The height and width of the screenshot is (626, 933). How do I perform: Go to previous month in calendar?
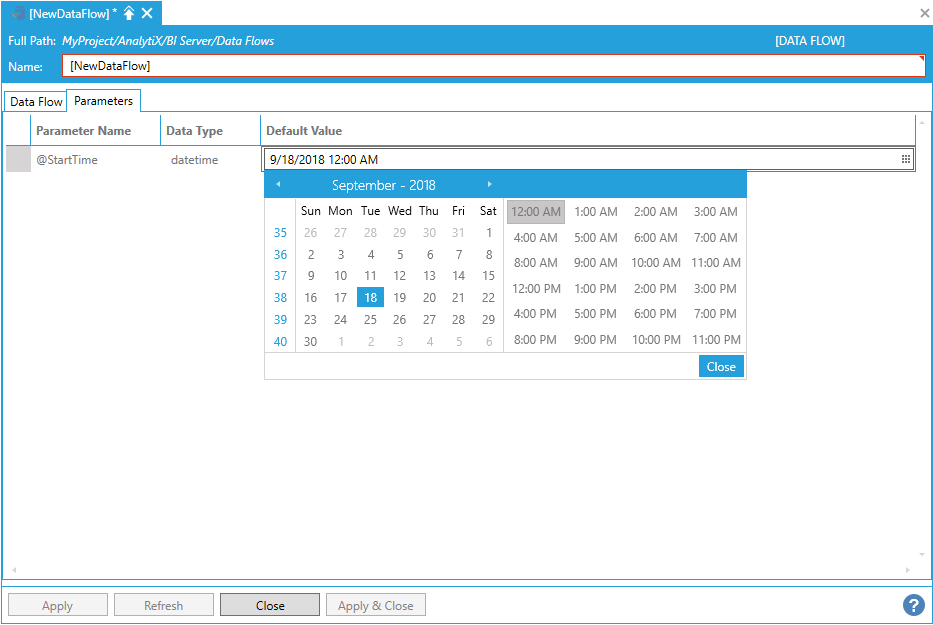(x=278, y=184)
